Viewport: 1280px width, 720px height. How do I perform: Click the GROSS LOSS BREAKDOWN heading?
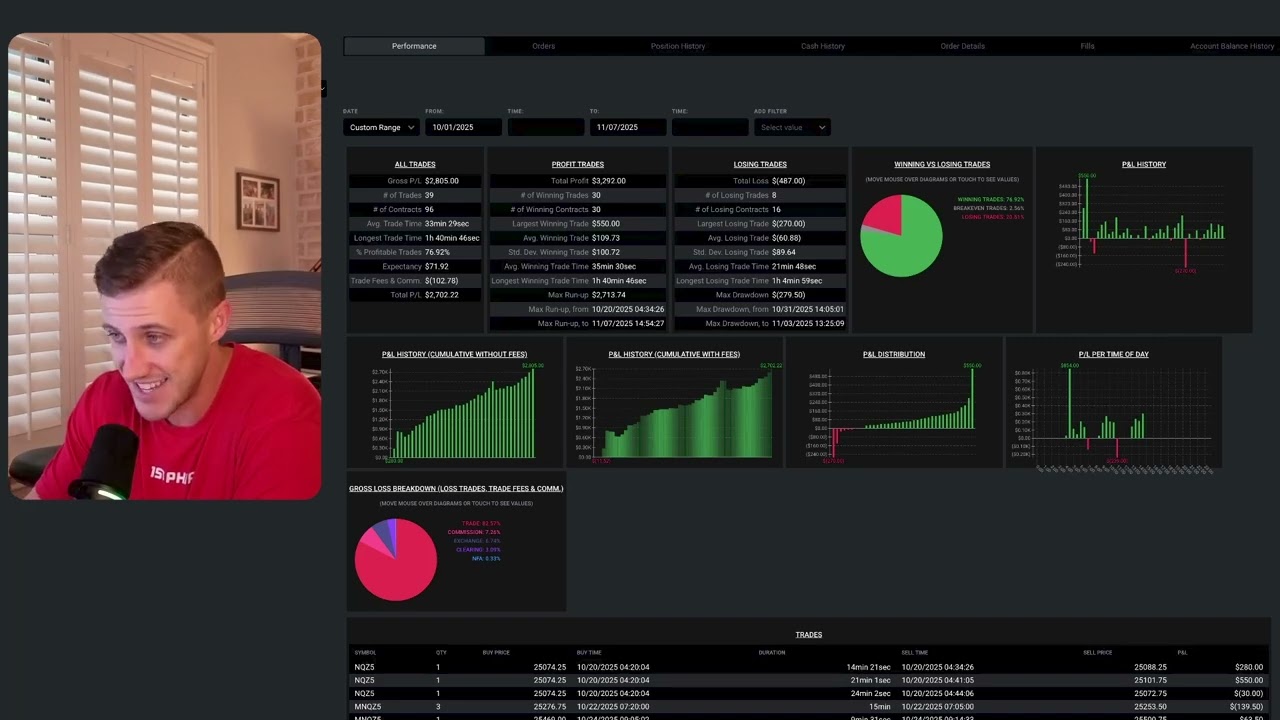(x=456, y=488)
